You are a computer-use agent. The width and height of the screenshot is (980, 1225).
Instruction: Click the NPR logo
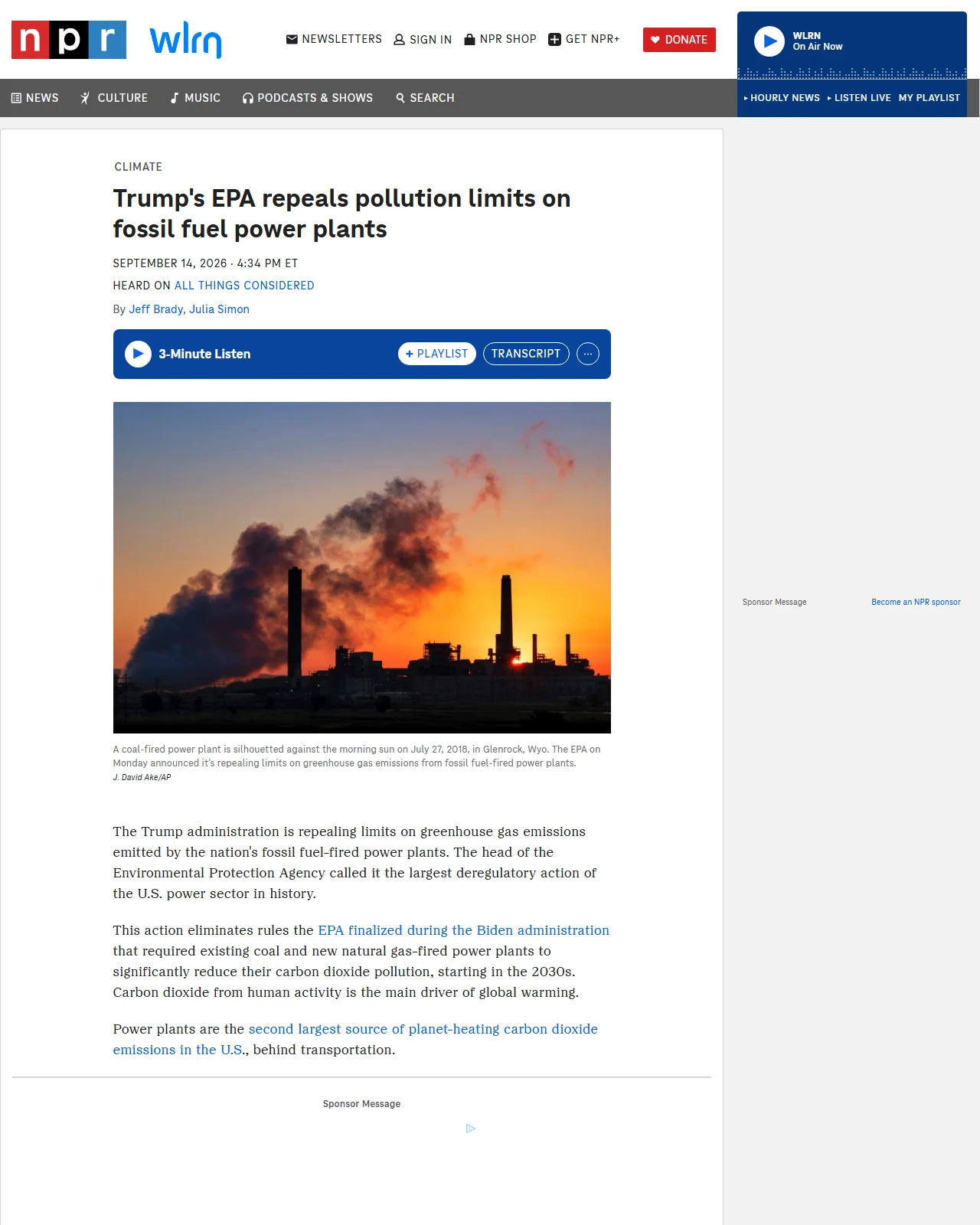tap(69, 40)
